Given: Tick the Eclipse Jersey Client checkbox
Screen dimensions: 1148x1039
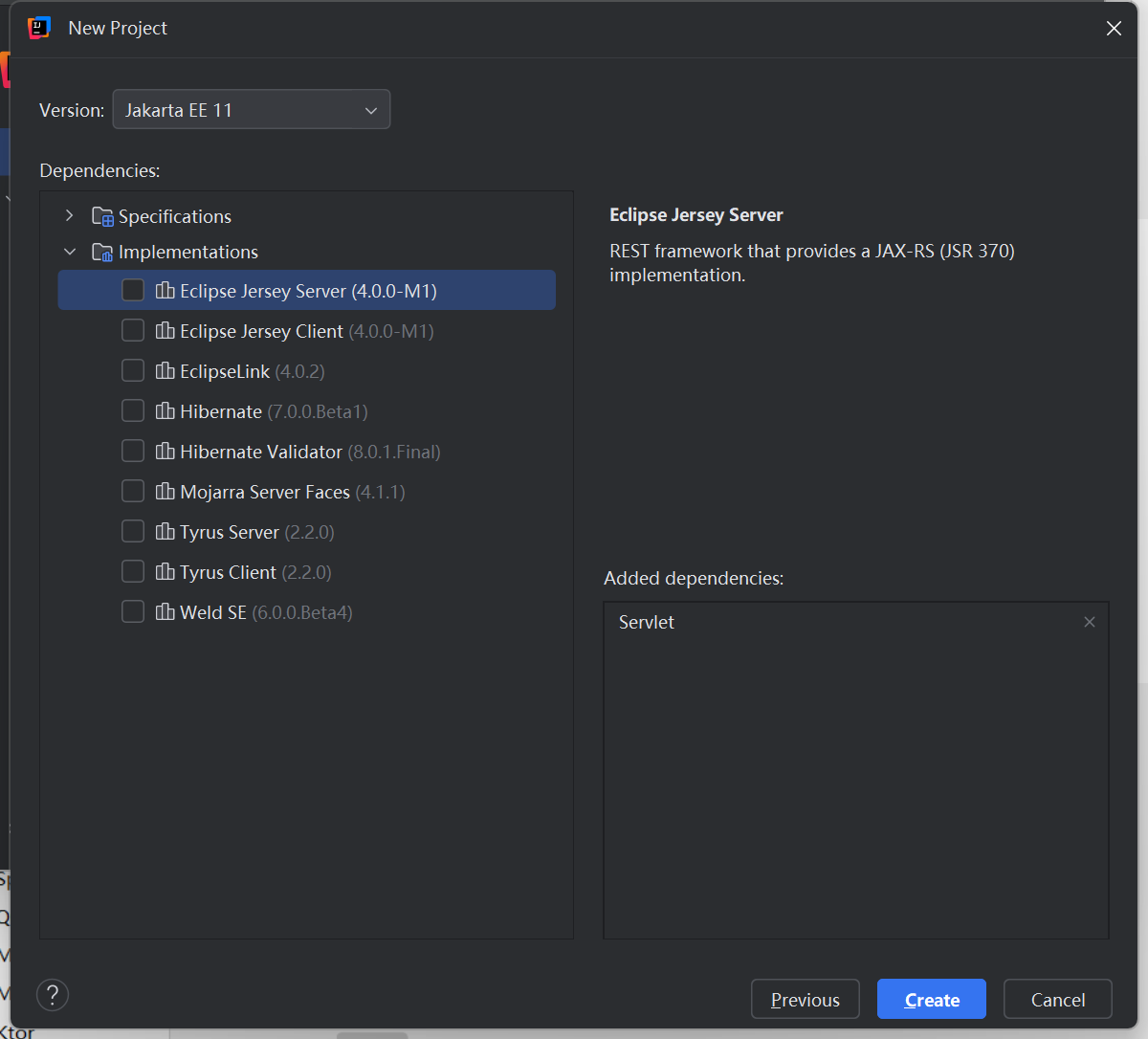Looking at the screenshot, I should (133, 330).
